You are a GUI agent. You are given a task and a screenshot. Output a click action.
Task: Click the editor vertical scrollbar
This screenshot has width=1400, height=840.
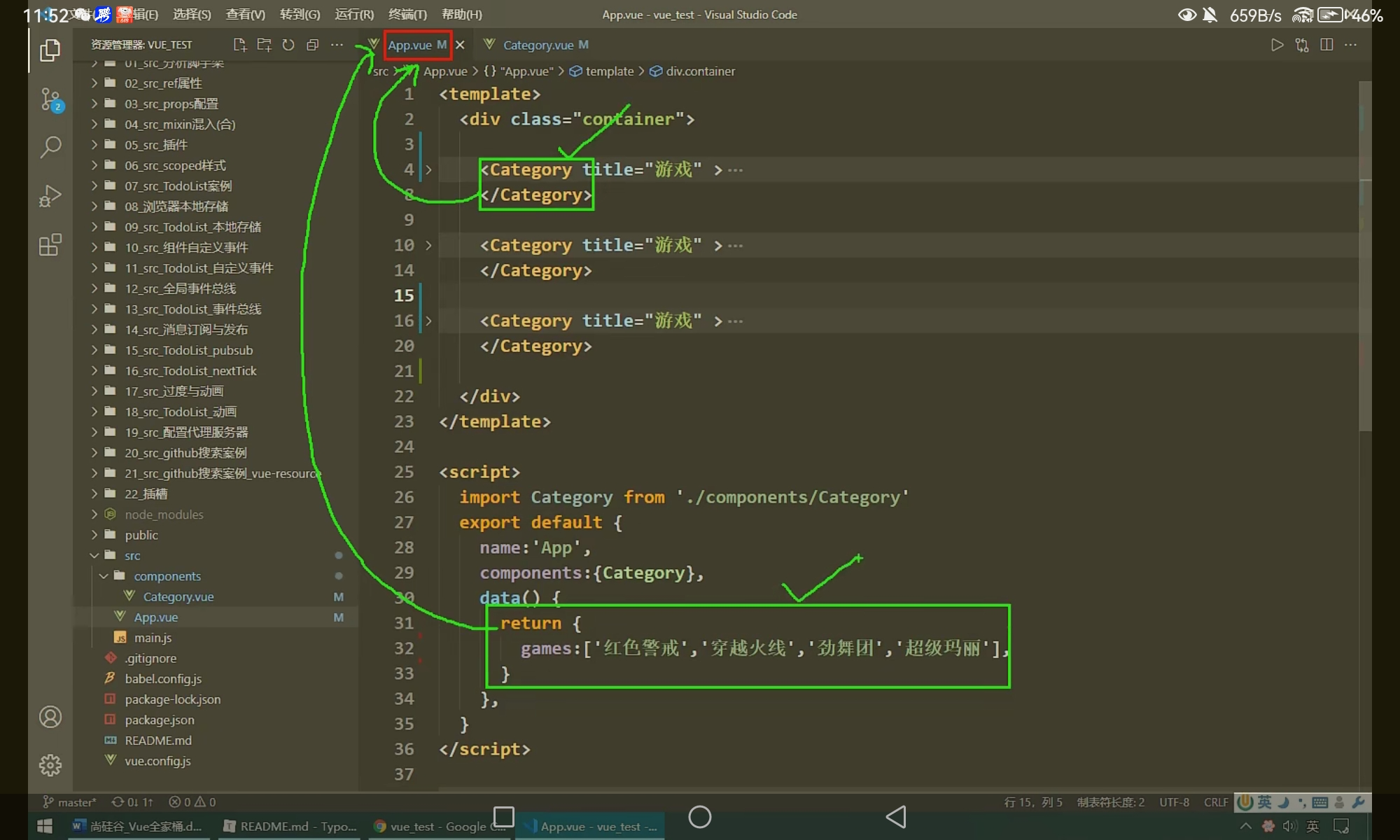(1364, 255)
